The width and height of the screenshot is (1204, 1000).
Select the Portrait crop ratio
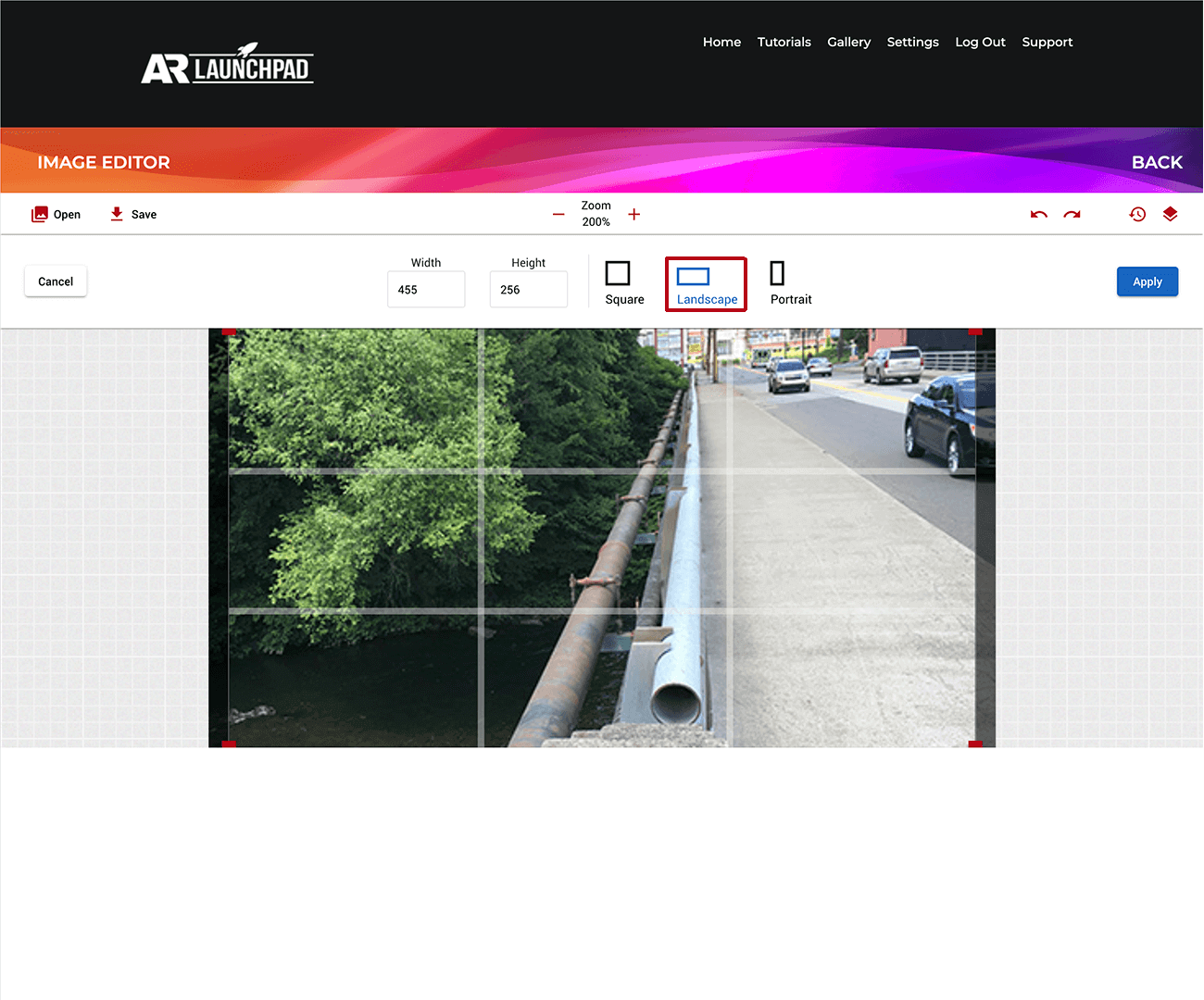pos(790,283)
